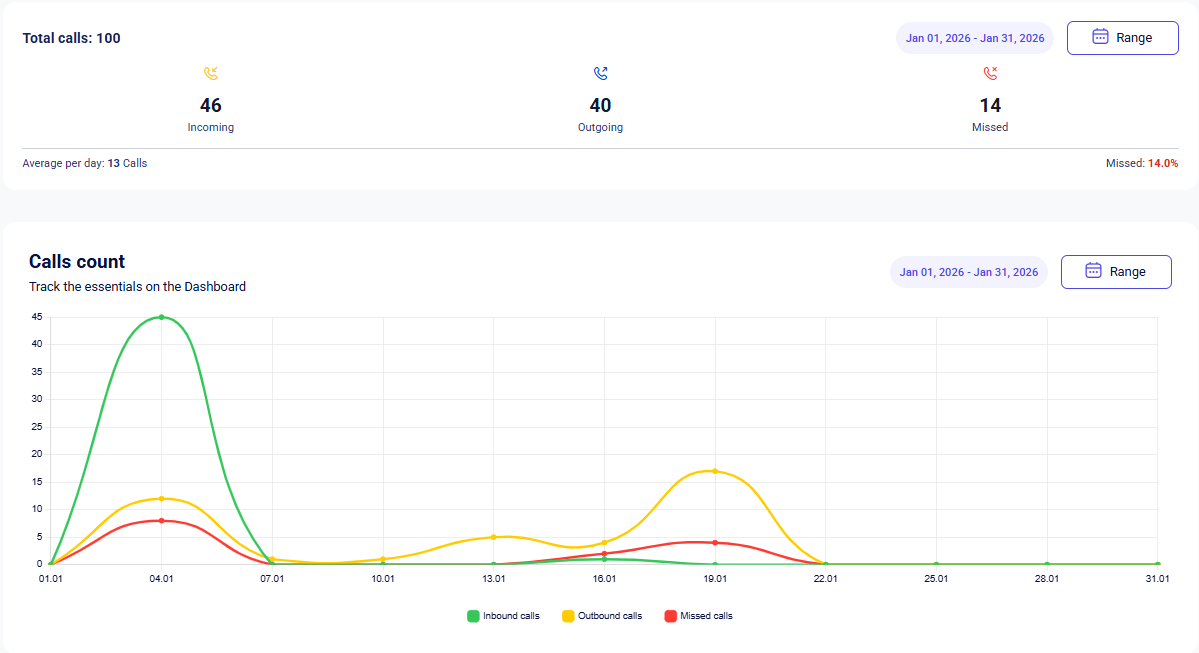The image size is (1199, 653).
Task: Click the blue outgoing call icon
Action: (x=600, y=73)
